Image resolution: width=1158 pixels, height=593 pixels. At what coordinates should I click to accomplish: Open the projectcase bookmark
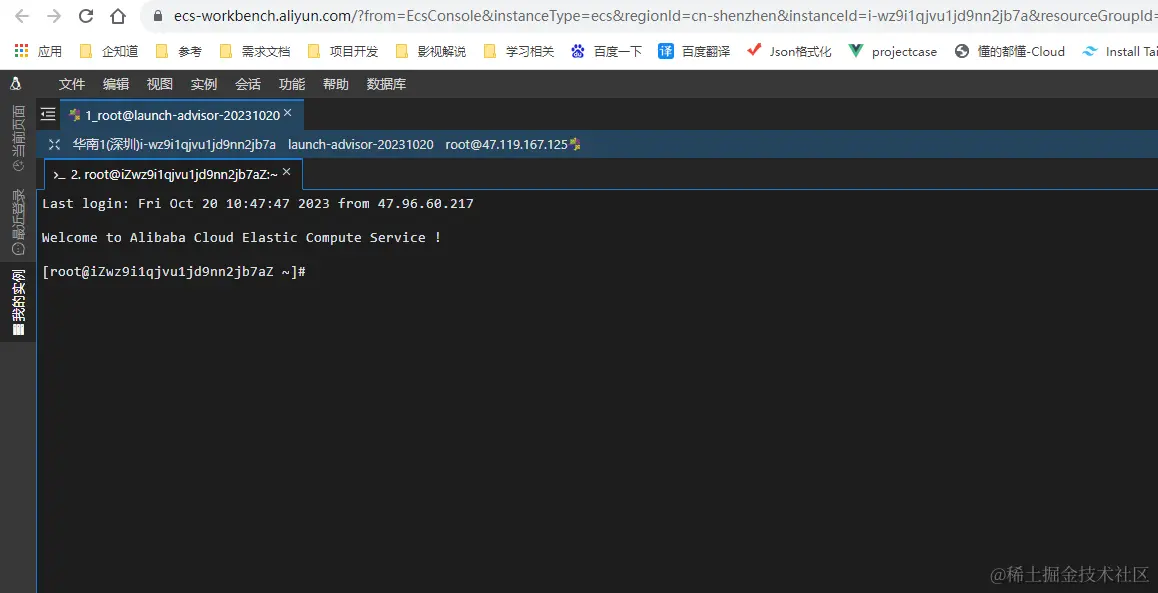(893, 51)
